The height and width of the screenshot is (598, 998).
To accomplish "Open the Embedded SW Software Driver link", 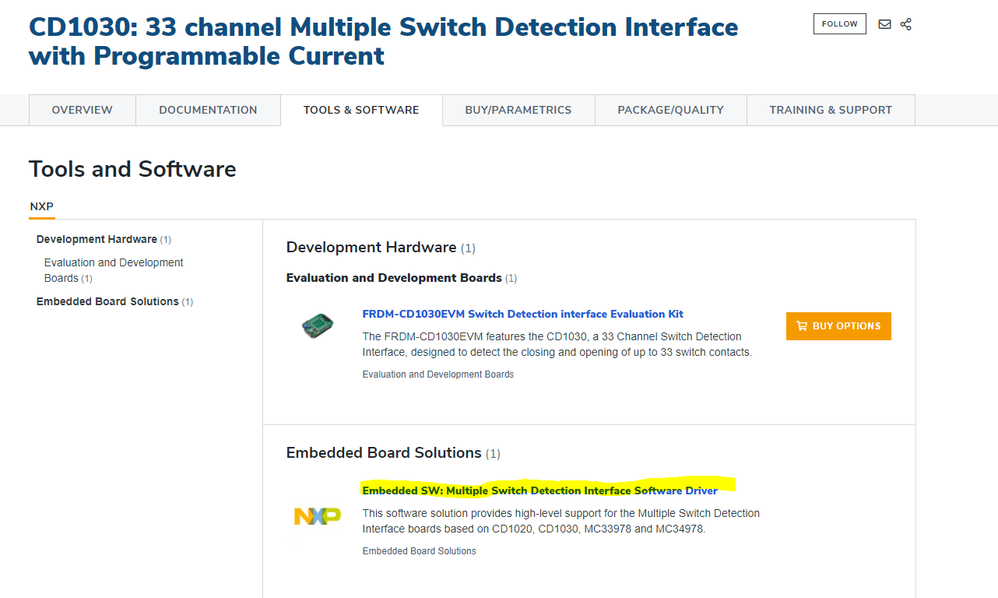I will (x=540, y=490).
